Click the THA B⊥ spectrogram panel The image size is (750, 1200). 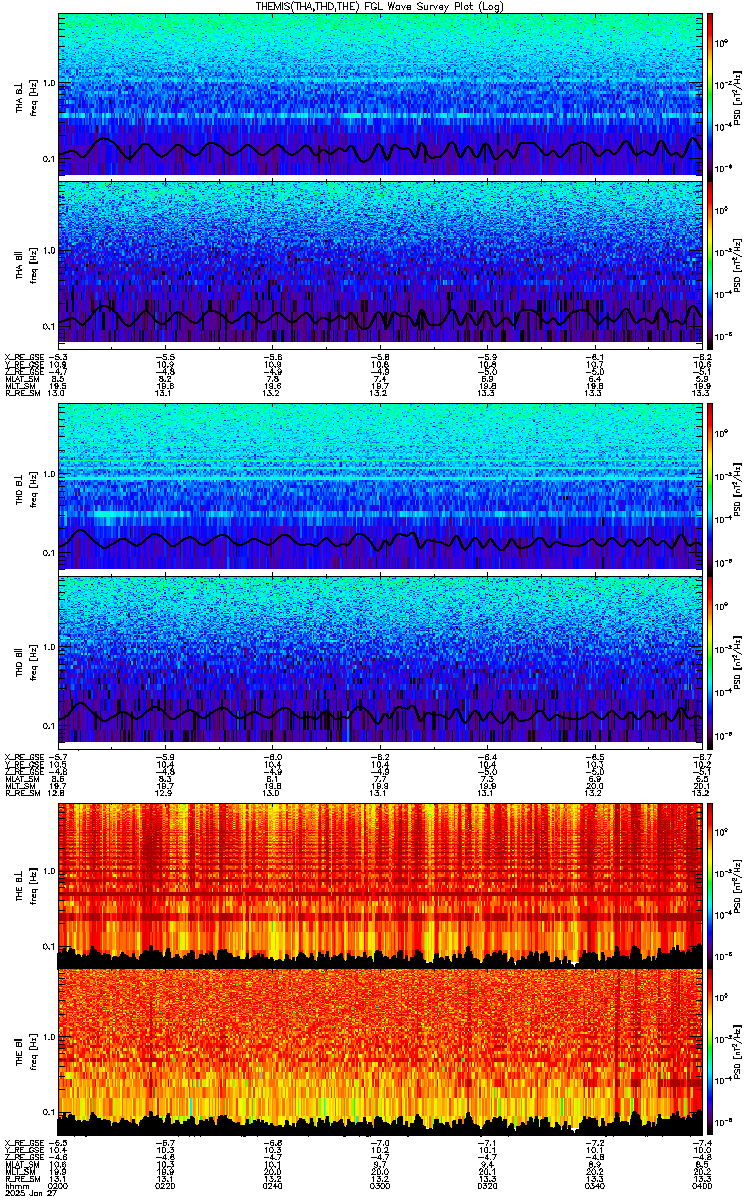[x=380, y=95]
